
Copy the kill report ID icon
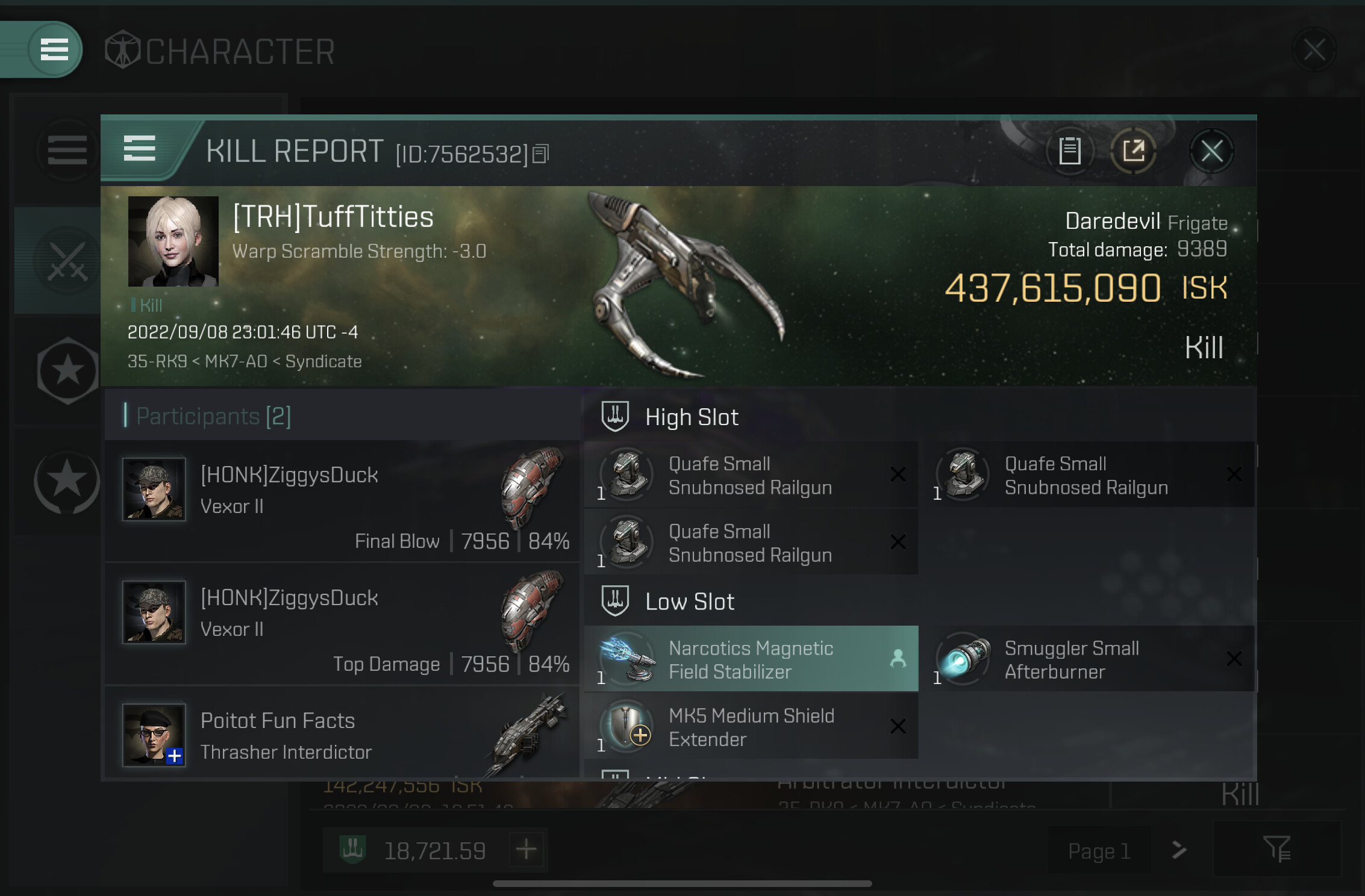coord(540,154)
